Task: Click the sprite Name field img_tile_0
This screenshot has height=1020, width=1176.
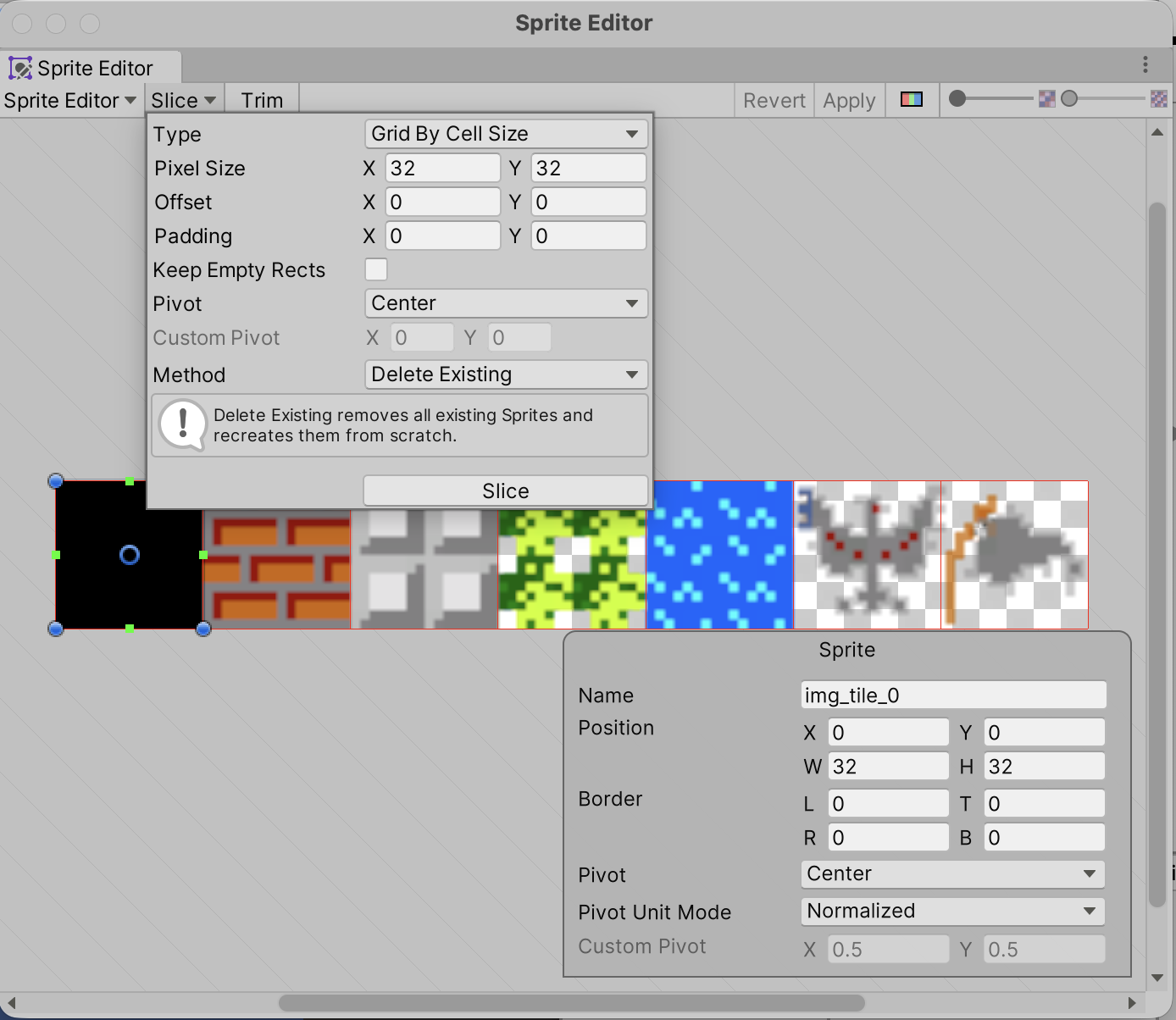Action: (953, 695)
